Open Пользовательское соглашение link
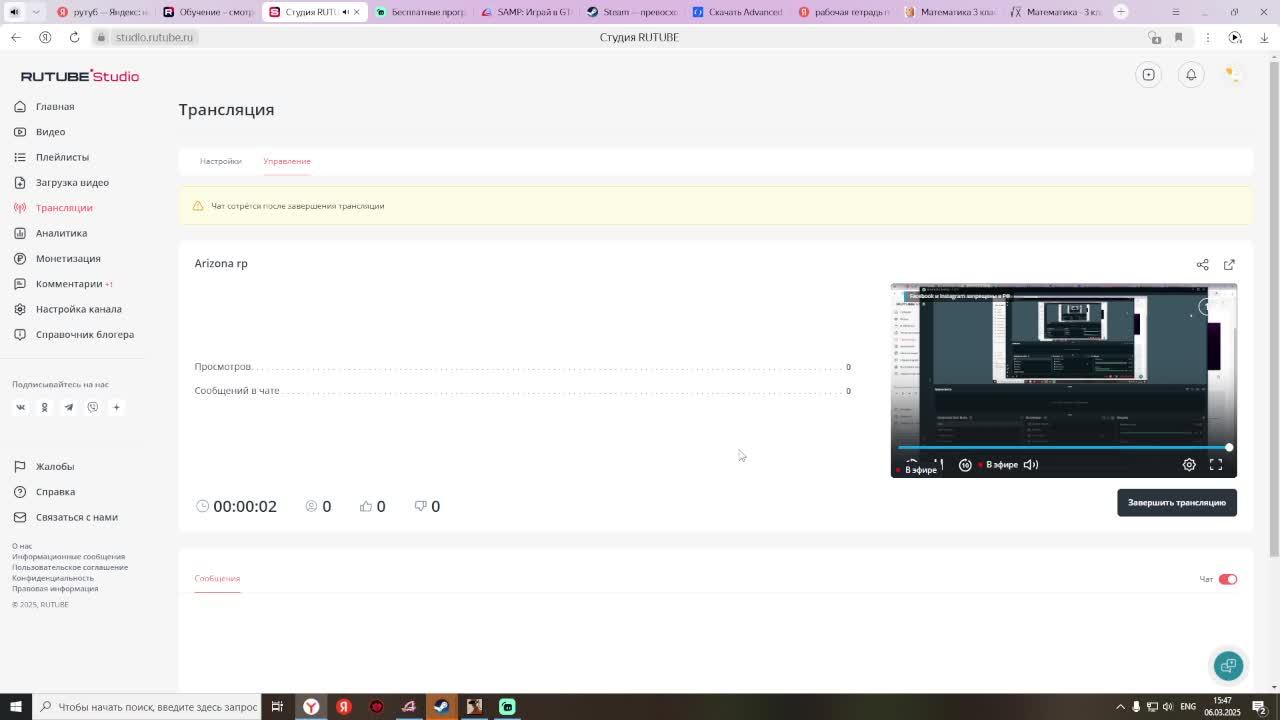Image resolution: width=1280 pixels, height=720 pixels. (x=70, y=567)
